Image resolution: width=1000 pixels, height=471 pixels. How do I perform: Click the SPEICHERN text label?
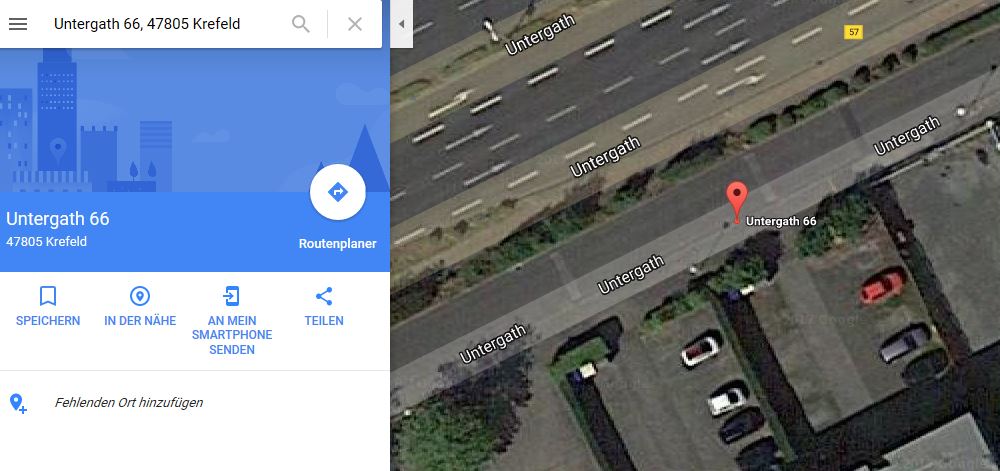[x=48, y=321]
